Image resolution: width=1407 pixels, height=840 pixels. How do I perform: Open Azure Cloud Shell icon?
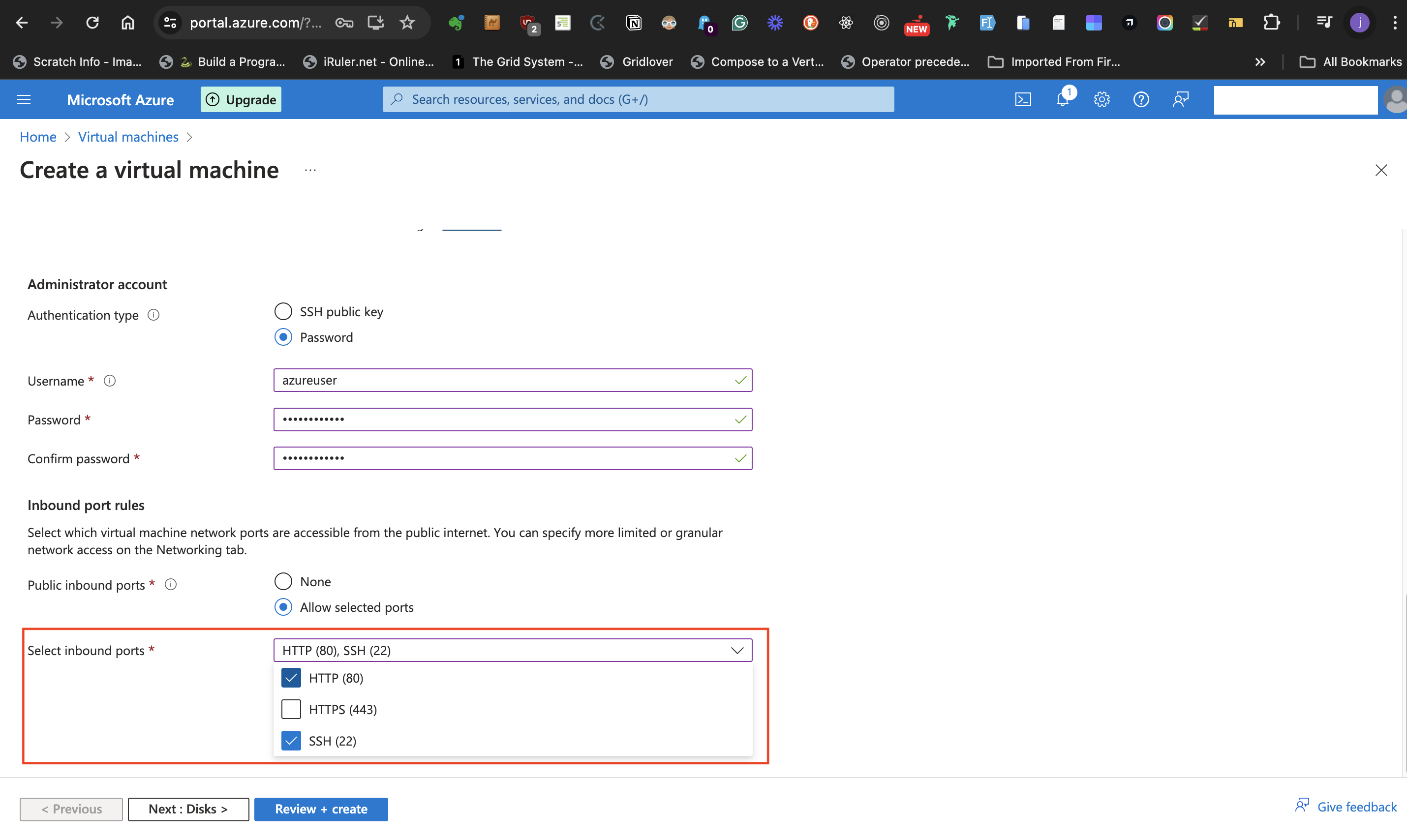[1023, 100]
